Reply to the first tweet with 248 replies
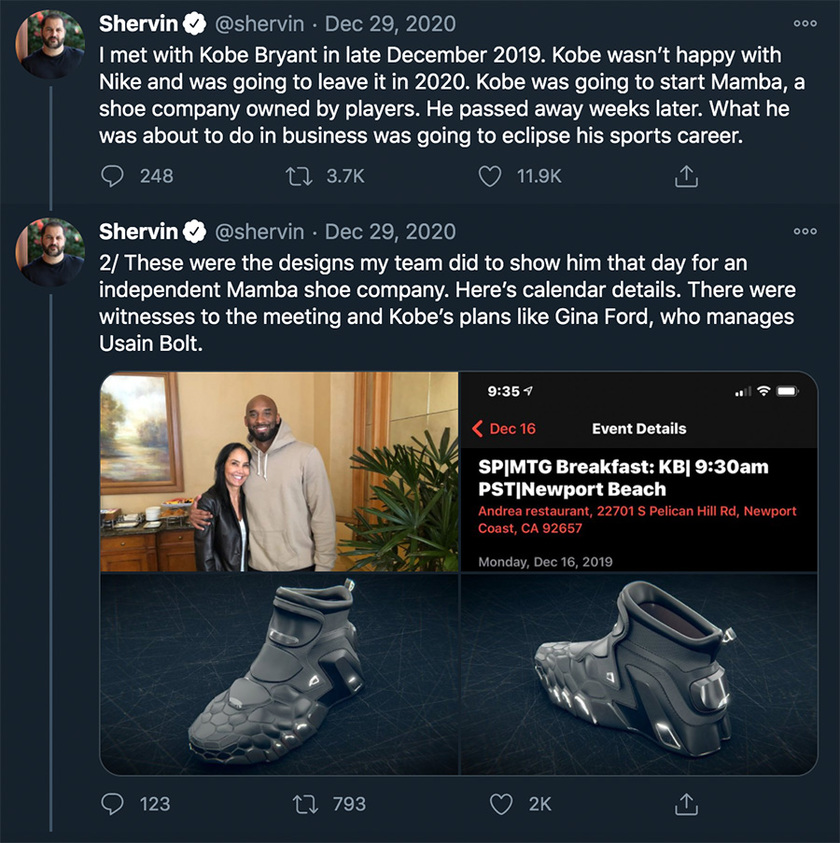Viewport: 840px width, 843px height. (113, 176)
